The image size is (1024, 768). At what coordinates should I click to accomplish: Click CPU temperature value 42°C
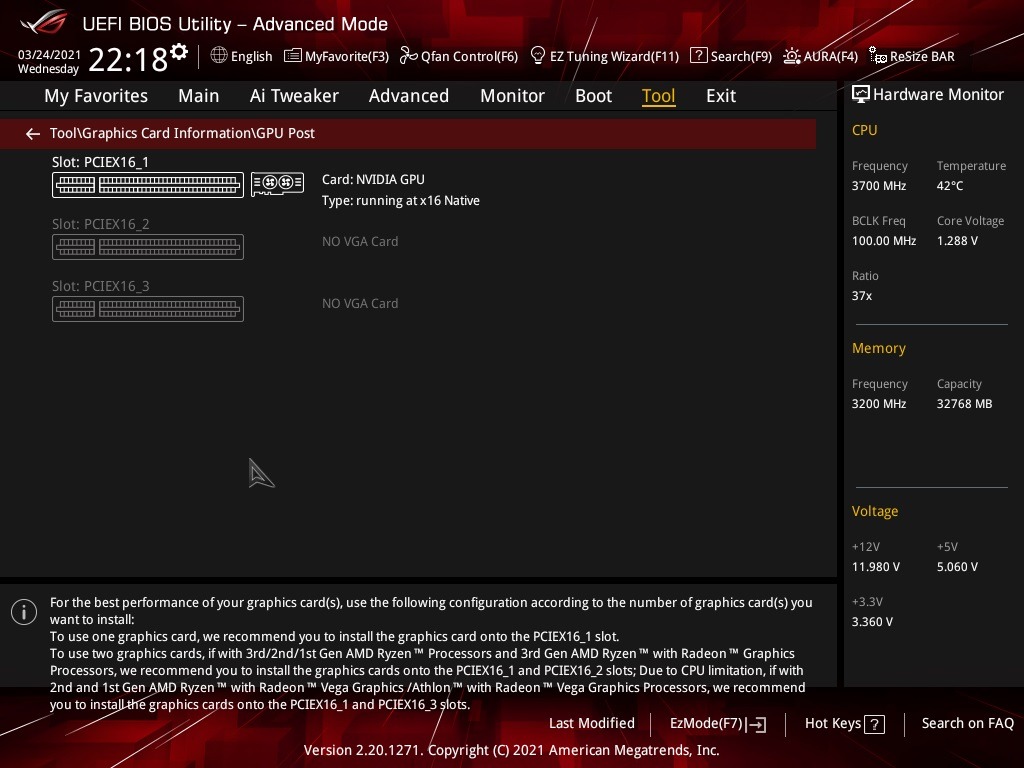coord(950,186)
